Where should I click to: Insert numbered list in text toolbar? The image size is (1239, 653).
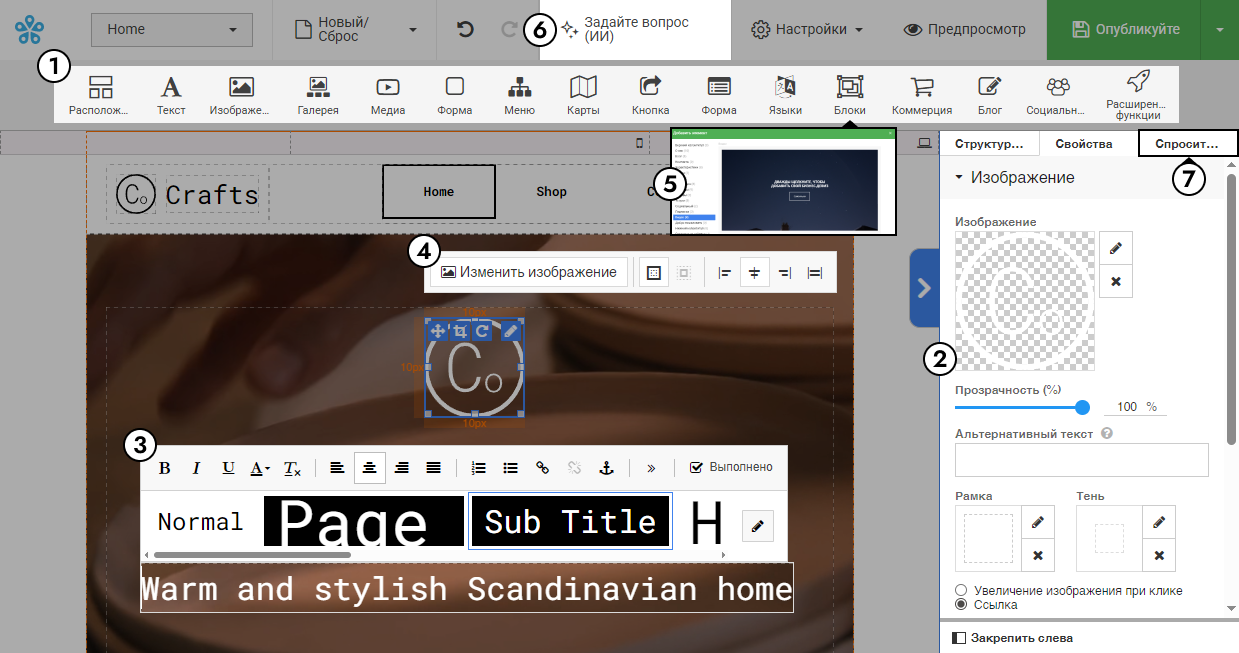pyautogui.click(x=478, y=467)
